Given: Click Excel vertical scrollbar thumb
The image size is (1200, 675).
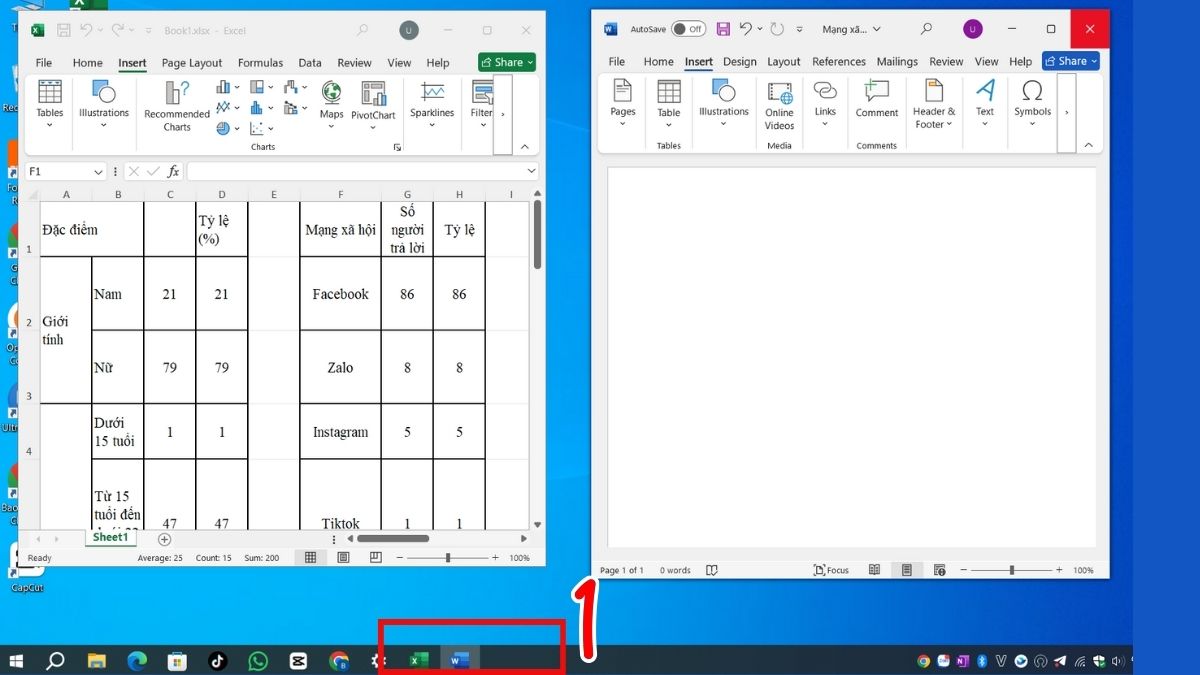Looking at the screenshot, I should pos(537,234).
